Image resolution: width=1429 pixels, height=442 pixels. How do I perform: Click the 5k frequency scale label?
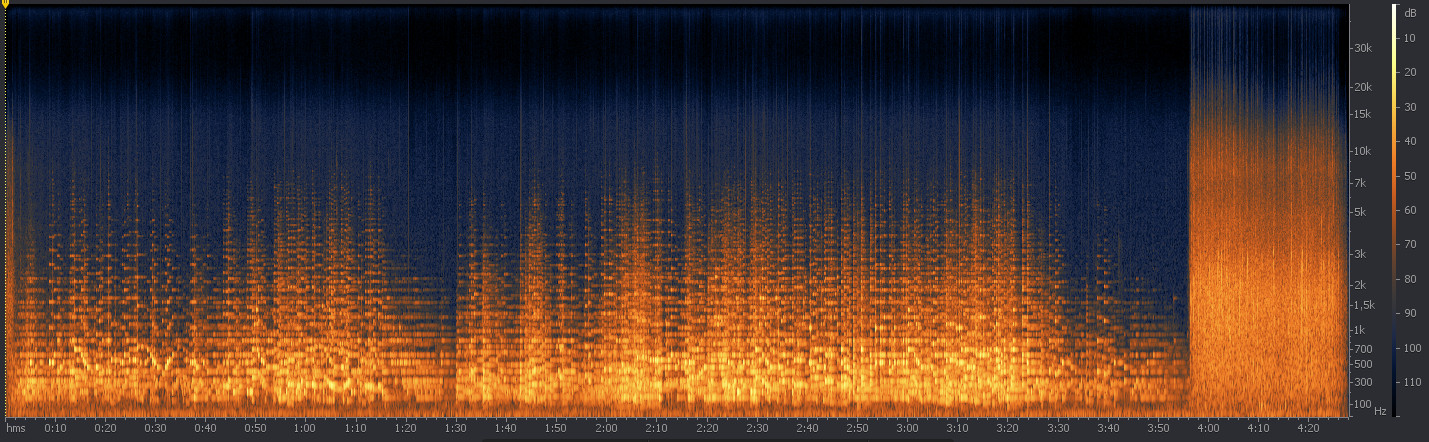click(1359, 212)
